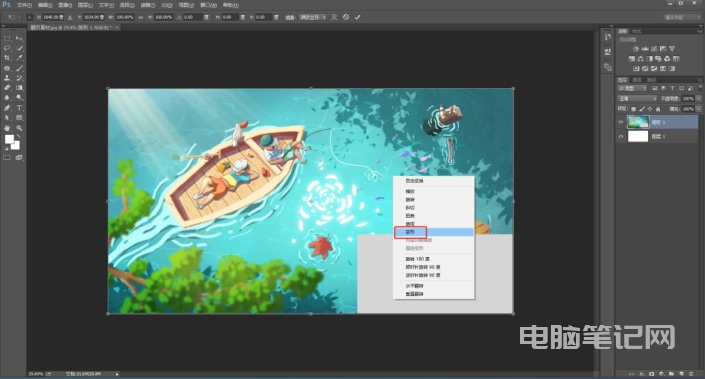This screenshot has height=379, width=705.
Task: Toggle warp mode icon in options bar
Action: pyautogui.click(x=334, y=17)
